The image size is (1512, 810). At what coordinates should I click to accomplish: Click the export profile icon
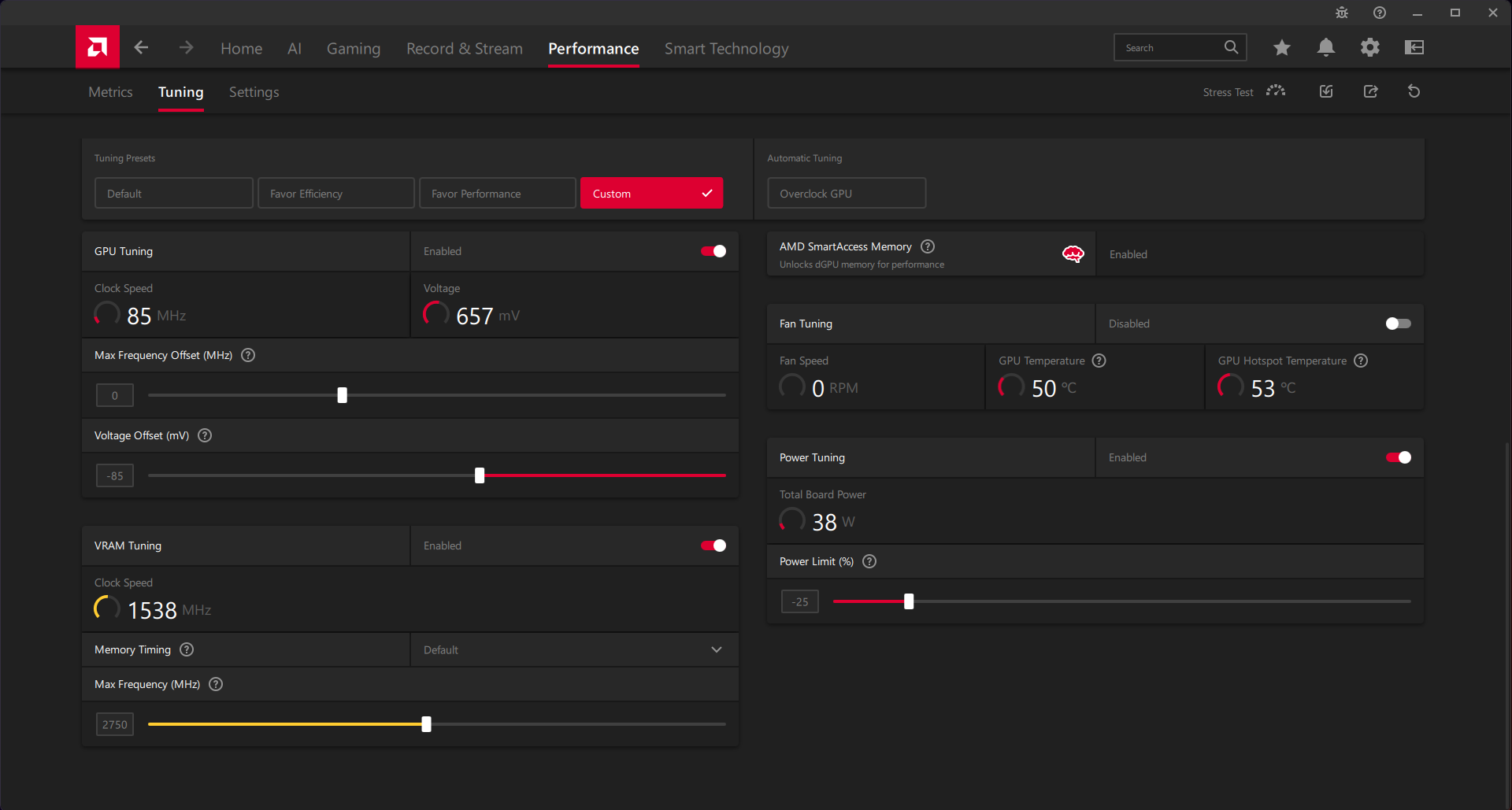(1371, 91)
